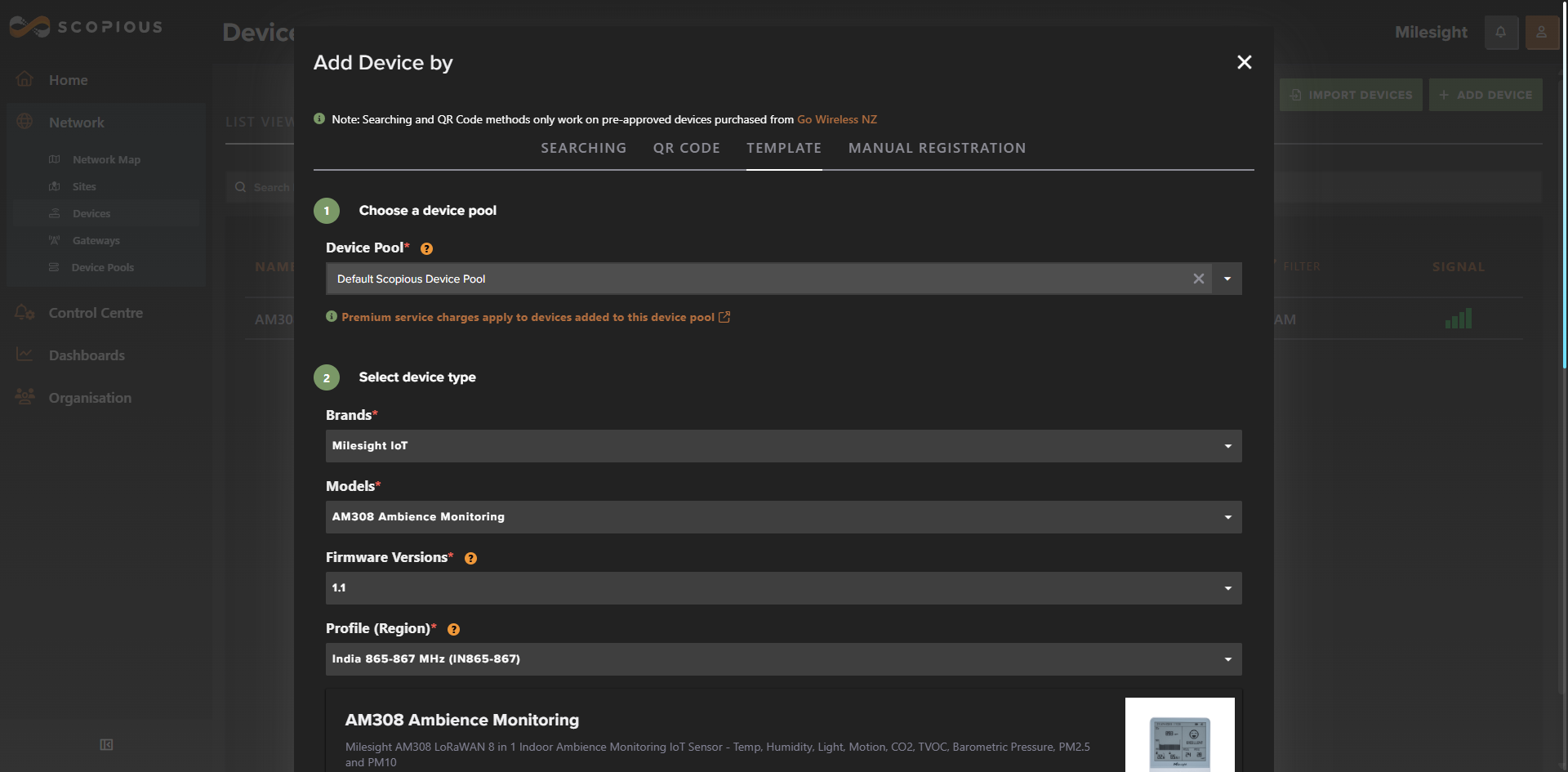The height and width of the screenshot is (772, 1568).
Task: Open the user profile icon
Action: [x=1542, y=33]
